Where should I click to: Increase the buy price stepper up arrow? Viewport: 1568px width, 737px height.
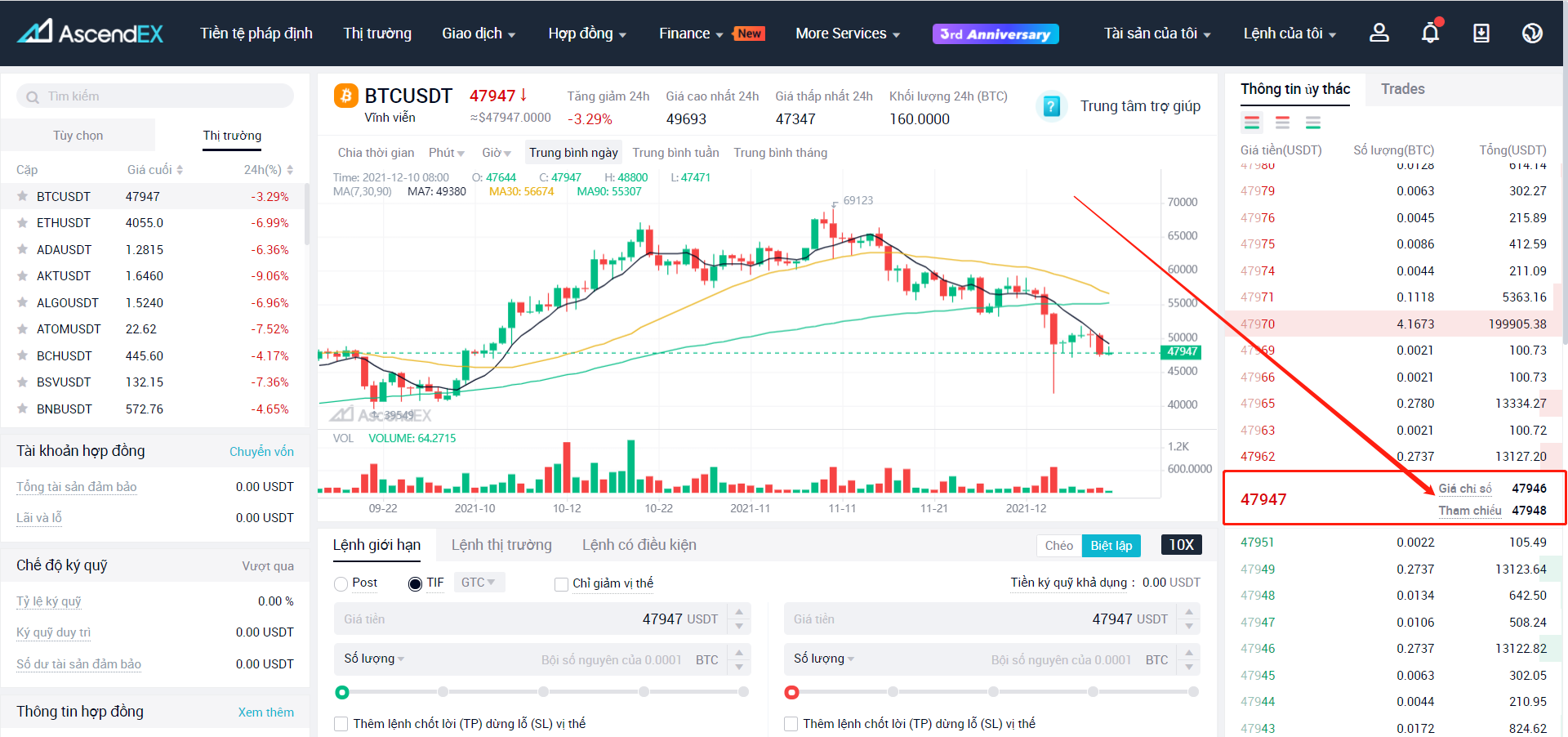pos(739,612)
